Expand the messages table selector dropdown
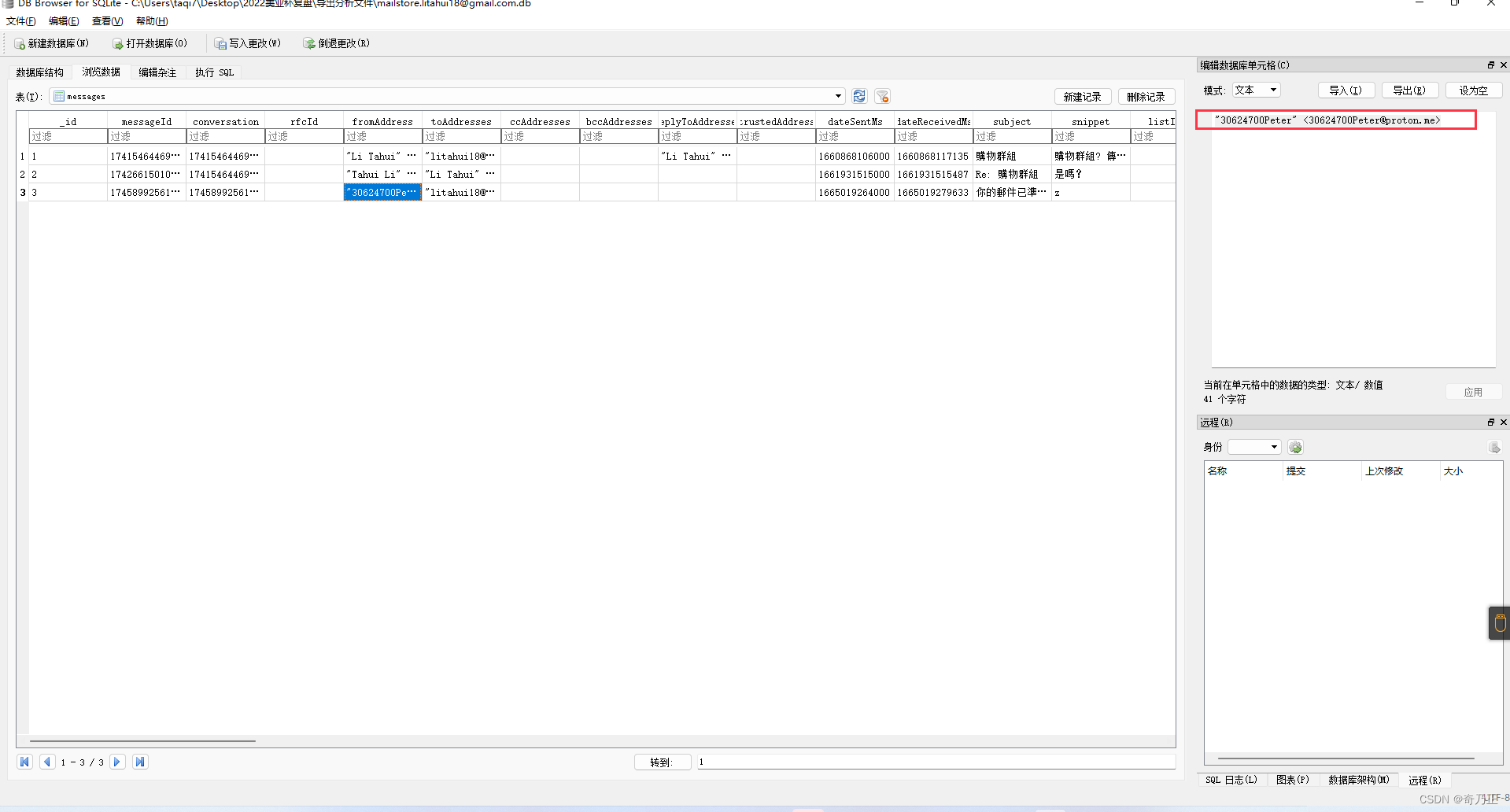This screenshot has height=812, width=1510. [x=838, y=96]
